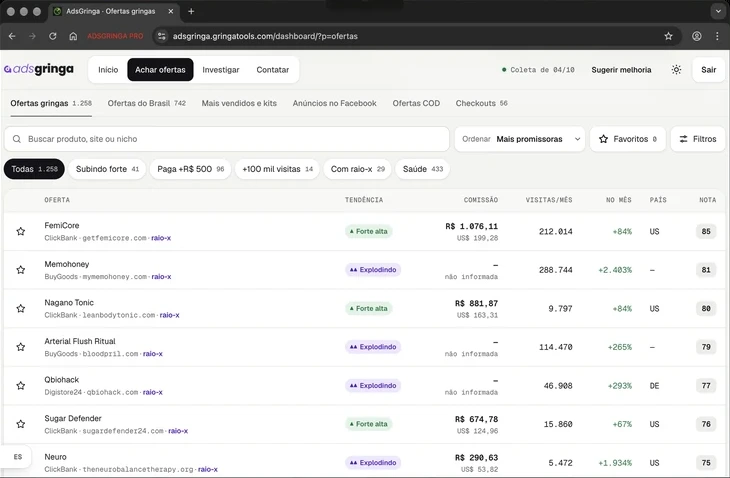Image resolution: width=730 pixels, height=478 pixels.
Task: Click the adsgringa logo
Action: pyautogui.click(x=39, y=69)
